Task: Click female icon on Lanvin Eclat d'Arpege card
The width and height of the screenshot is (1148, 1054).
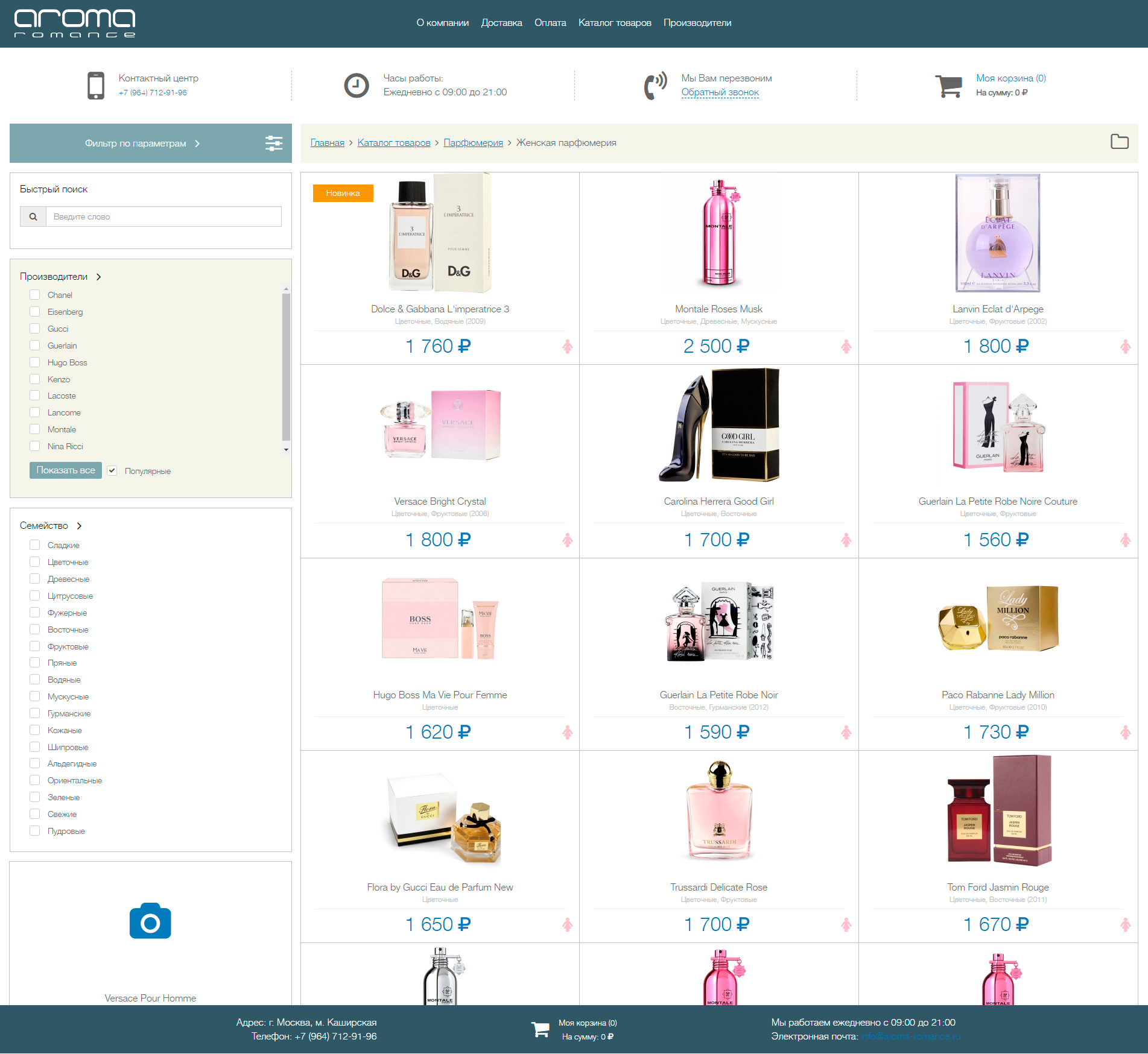Action: pyautogui.click(x=1126, y=347)
